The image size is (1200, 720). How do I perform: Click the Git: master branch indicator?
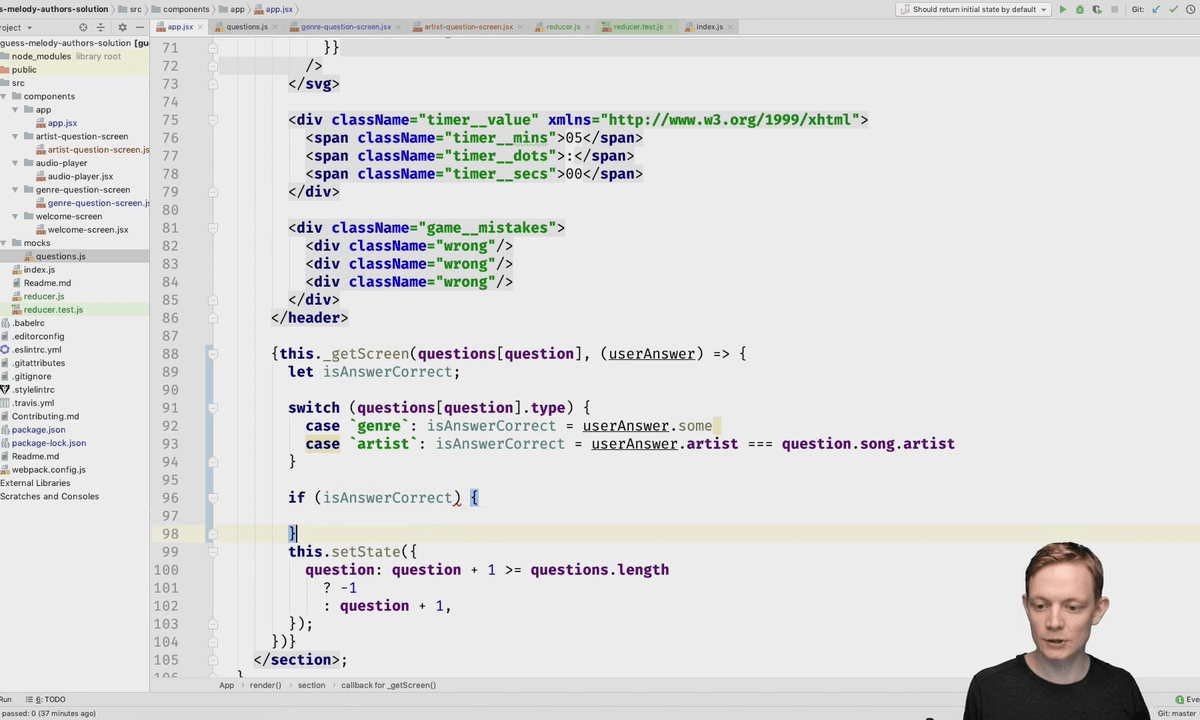point(1178,713)
